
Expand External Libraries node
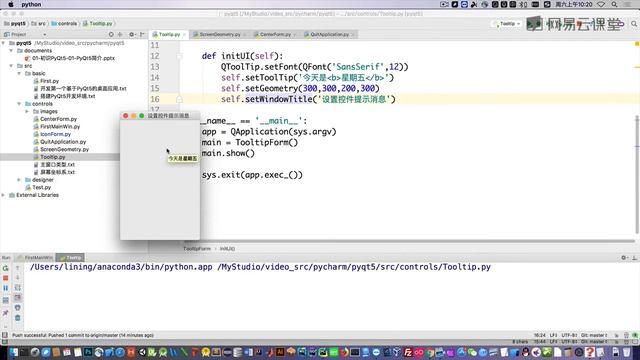[3, 195]
